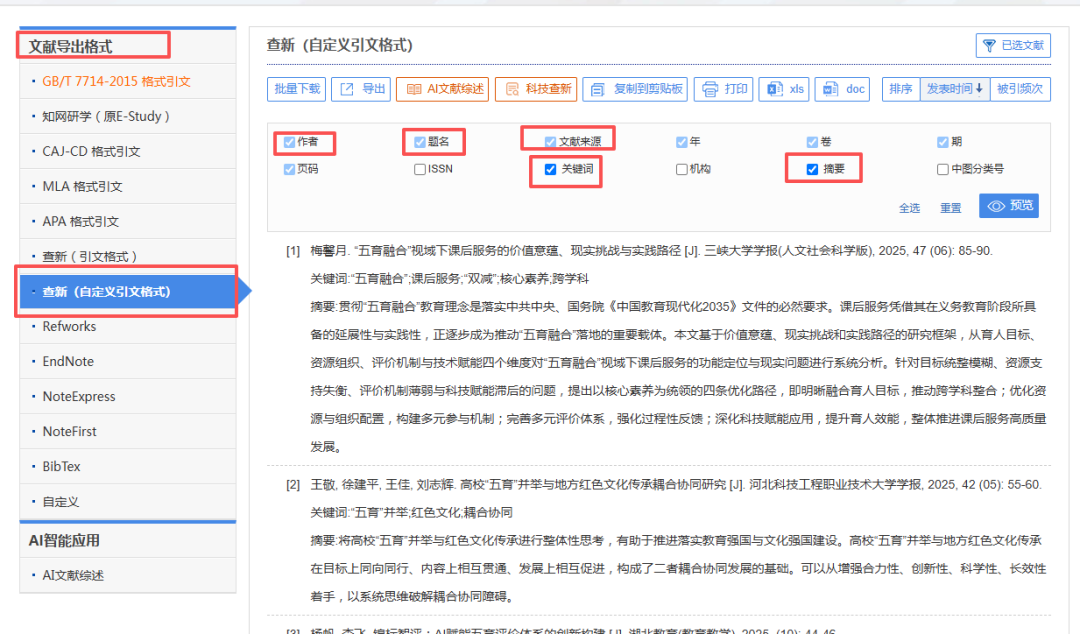Click the 预览 eye preview button
The image size is (1080, 634).
[x=1008, y=205]
